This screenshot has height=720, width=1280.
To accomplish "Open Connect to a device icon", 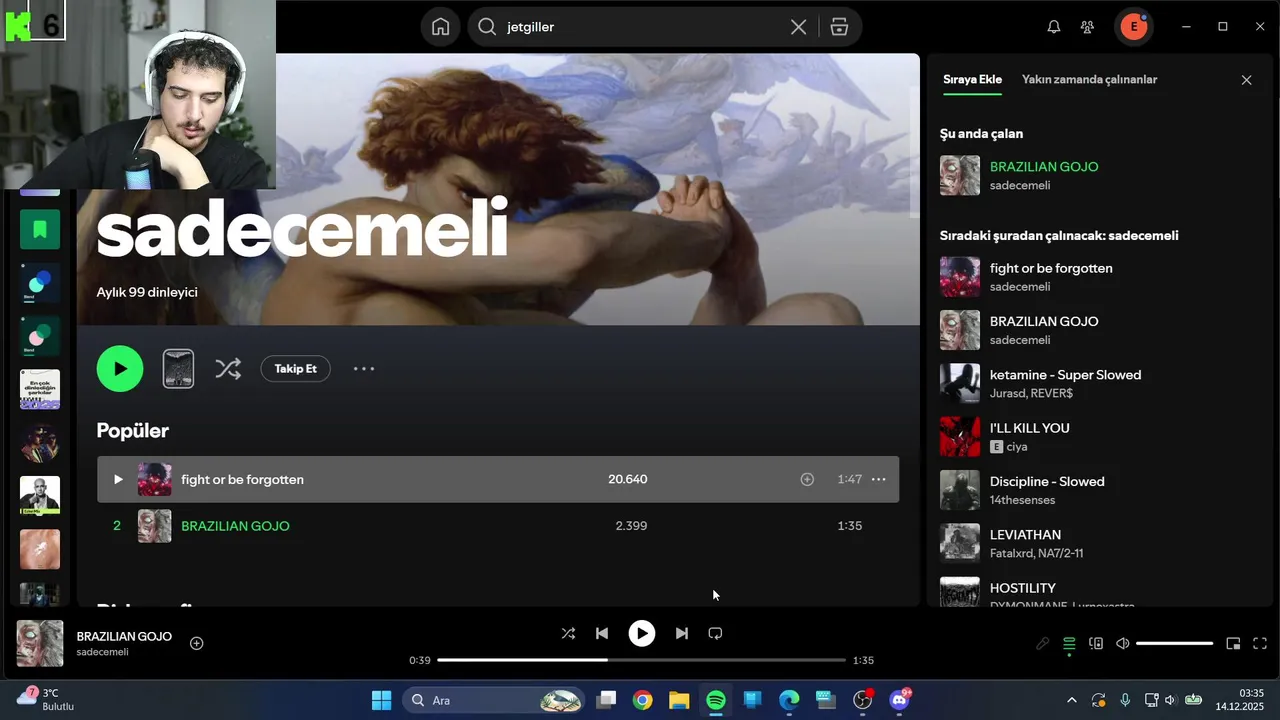I will tap(1096, 644).
